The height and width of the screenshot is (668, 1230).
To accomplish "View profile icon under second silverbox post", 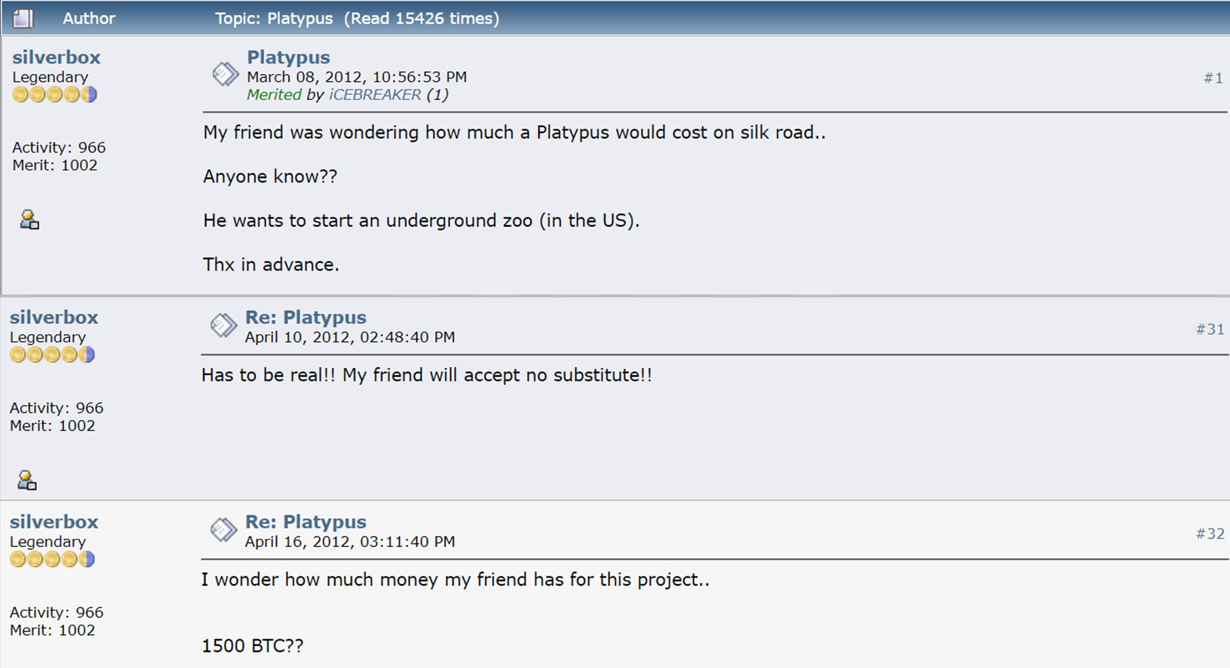I will point(27,480).
